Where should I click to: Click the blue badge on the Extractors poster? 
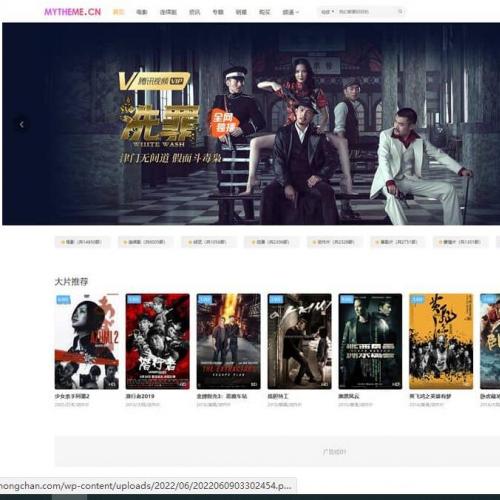coord(205,299)
